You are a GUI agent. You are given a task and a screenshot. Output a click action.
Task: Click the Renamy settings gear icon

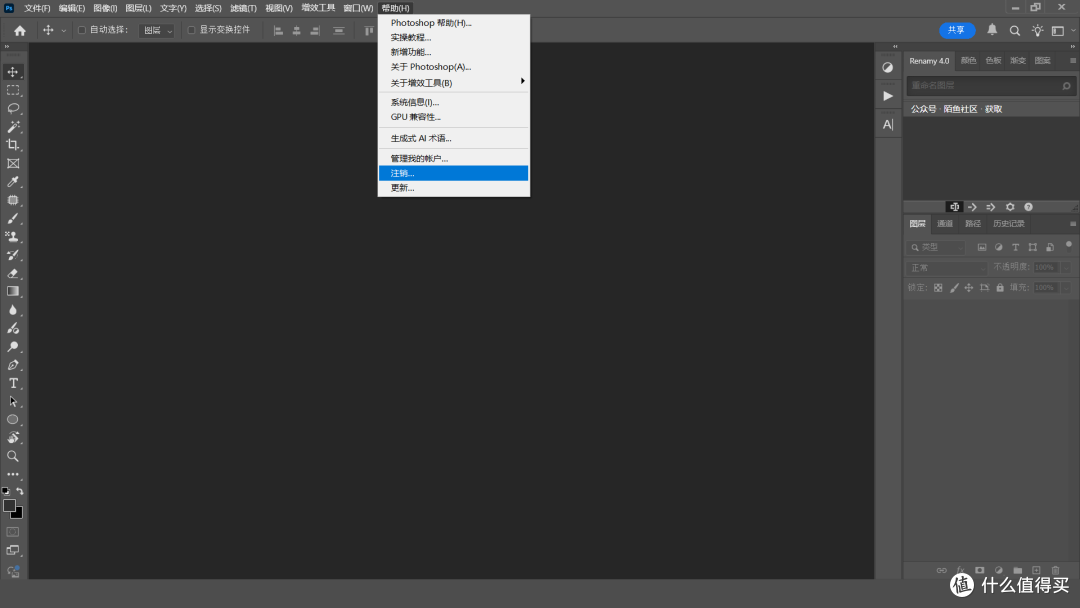[x=1010, y=207]
